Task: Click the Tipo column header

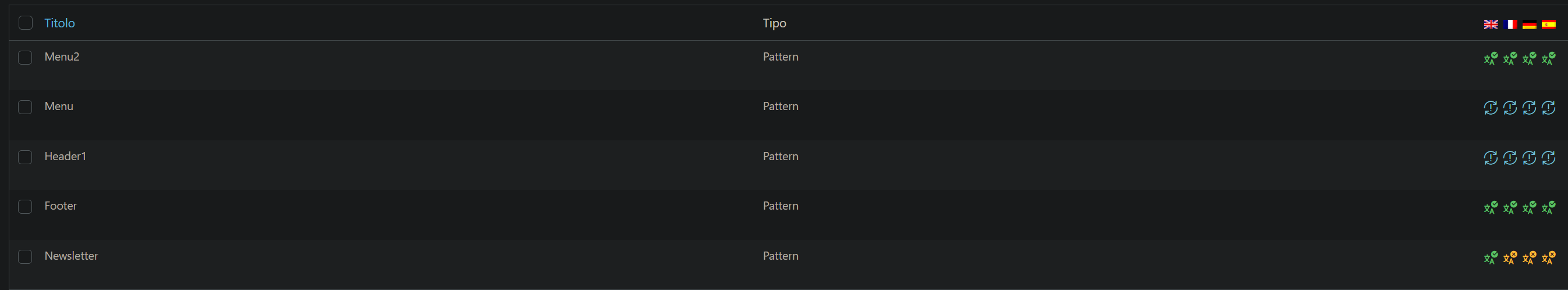Action: click(x=774, y=23)
